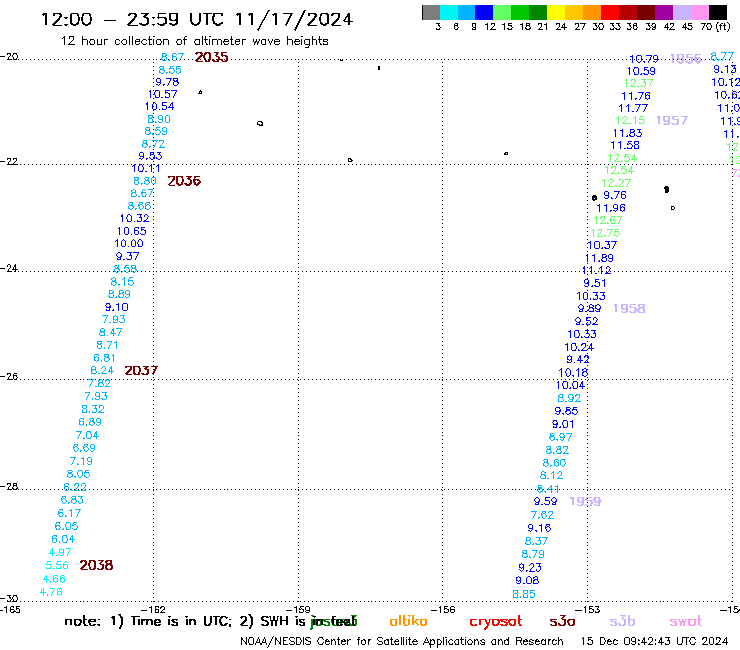Screen dimensions: 740x650
Task: Click the wave height value 4.97
Action: pyautogui.click(x=60, y=552)
